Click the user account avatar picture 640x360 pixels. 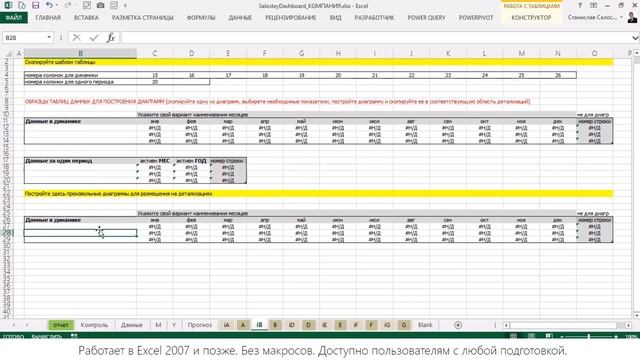tap(632, 18)
